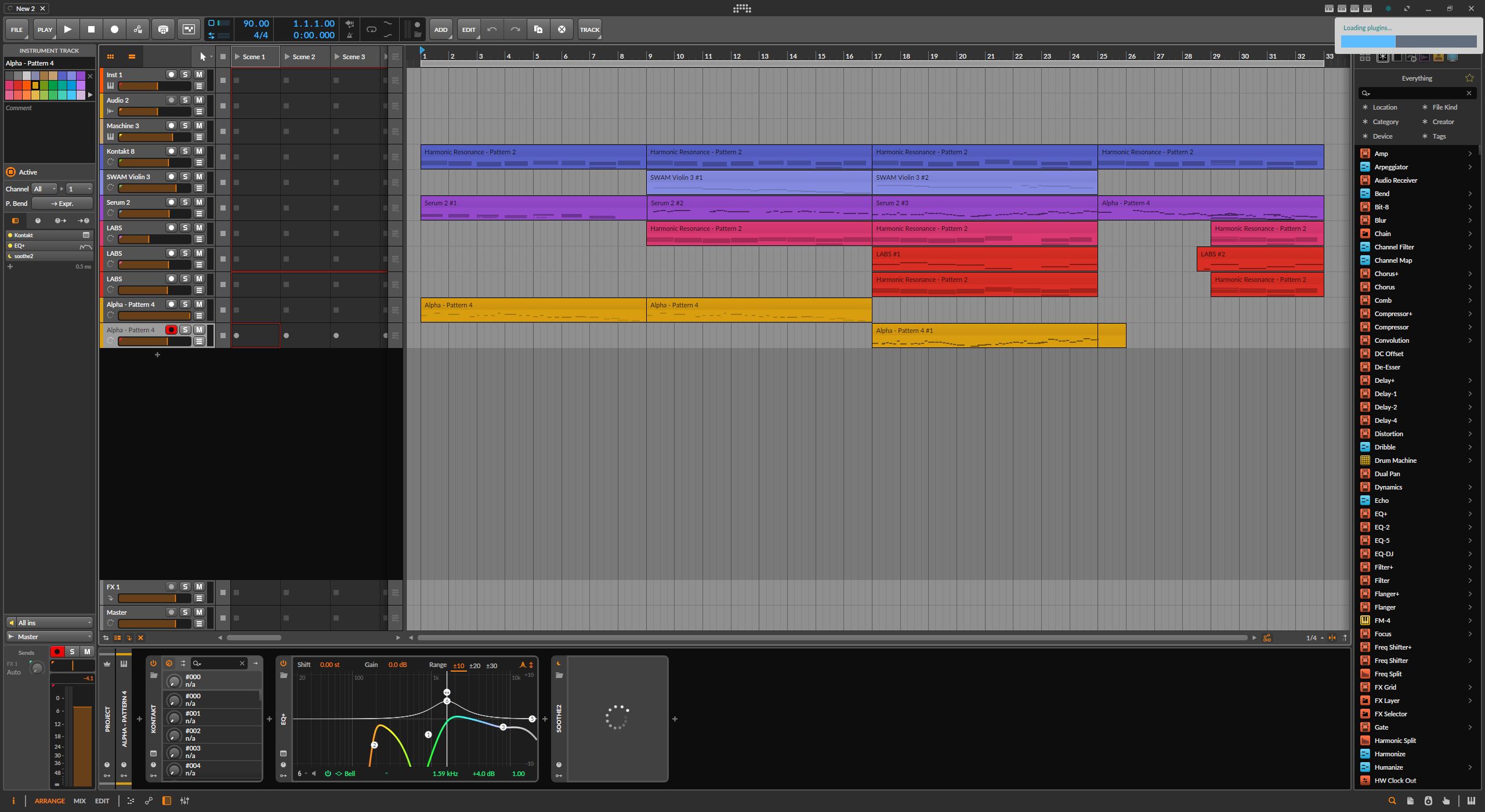Click the Undo arrow icon

(x=492, y=30)
